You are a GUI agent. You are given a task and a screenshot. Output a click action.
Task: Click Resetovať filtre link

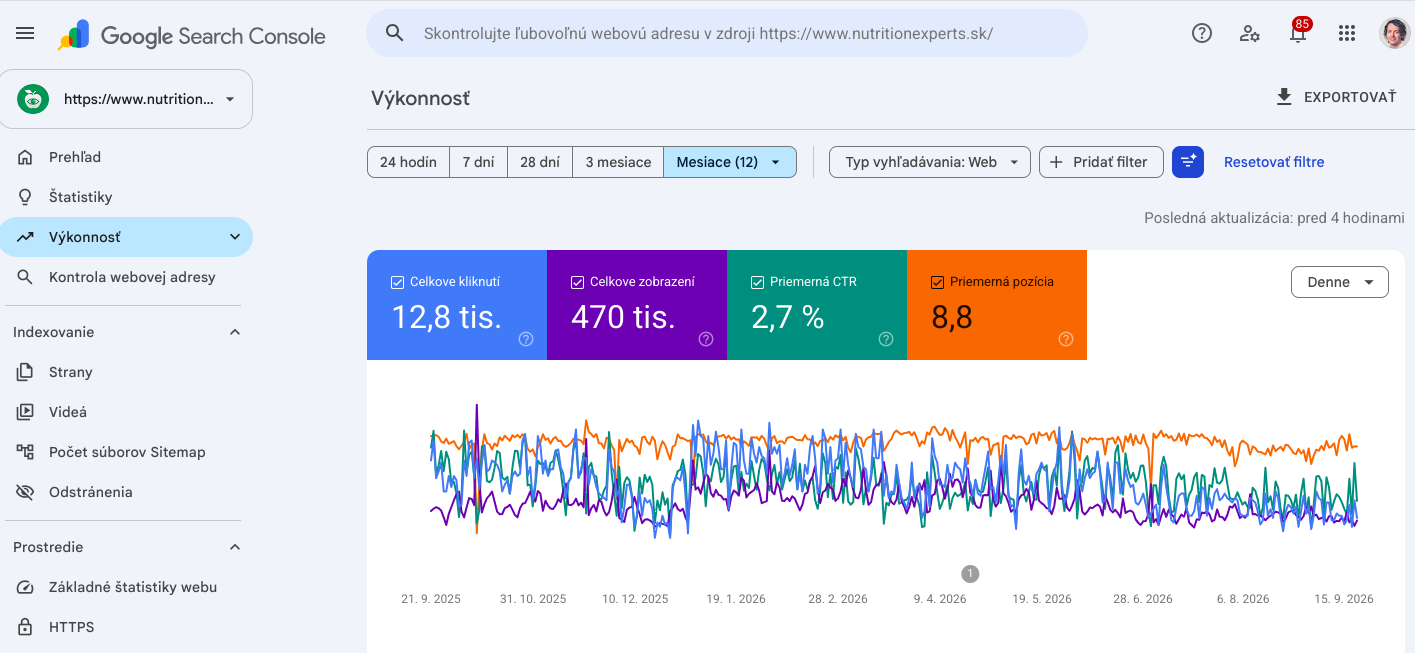point(1274,162)
